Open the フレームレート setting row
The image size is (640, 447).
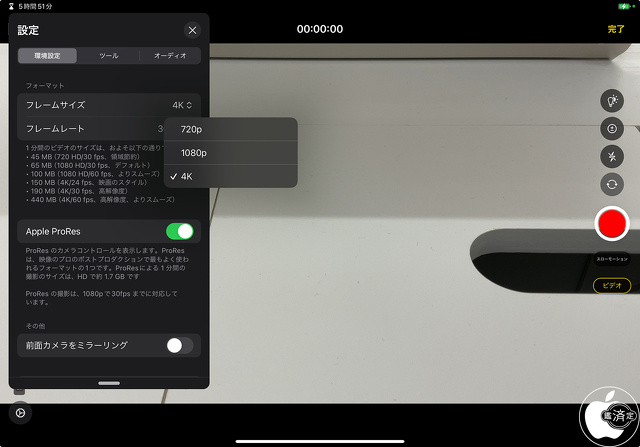tap(91, 129)
